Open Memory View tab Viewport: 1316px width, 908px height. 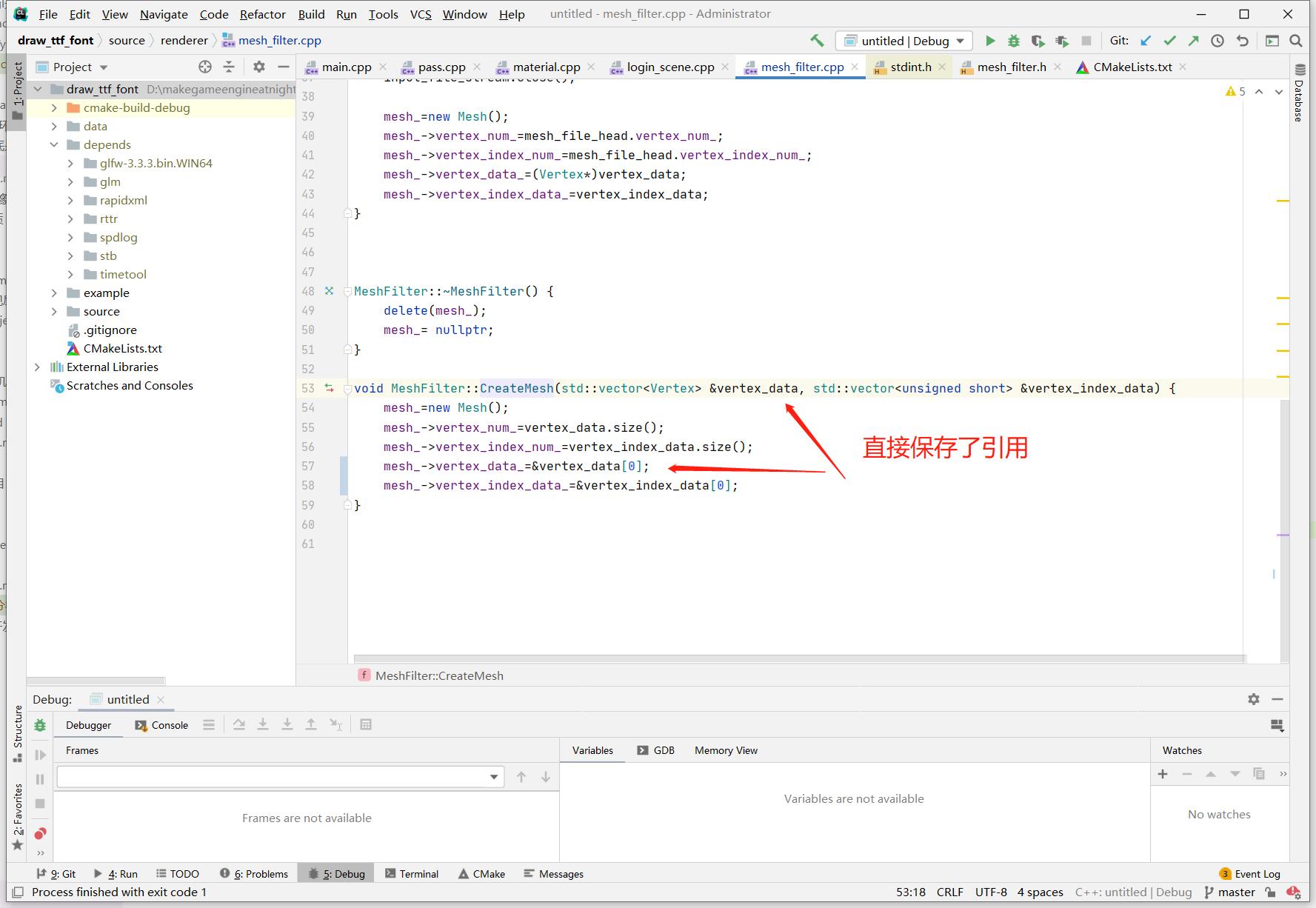click(726, 750)
